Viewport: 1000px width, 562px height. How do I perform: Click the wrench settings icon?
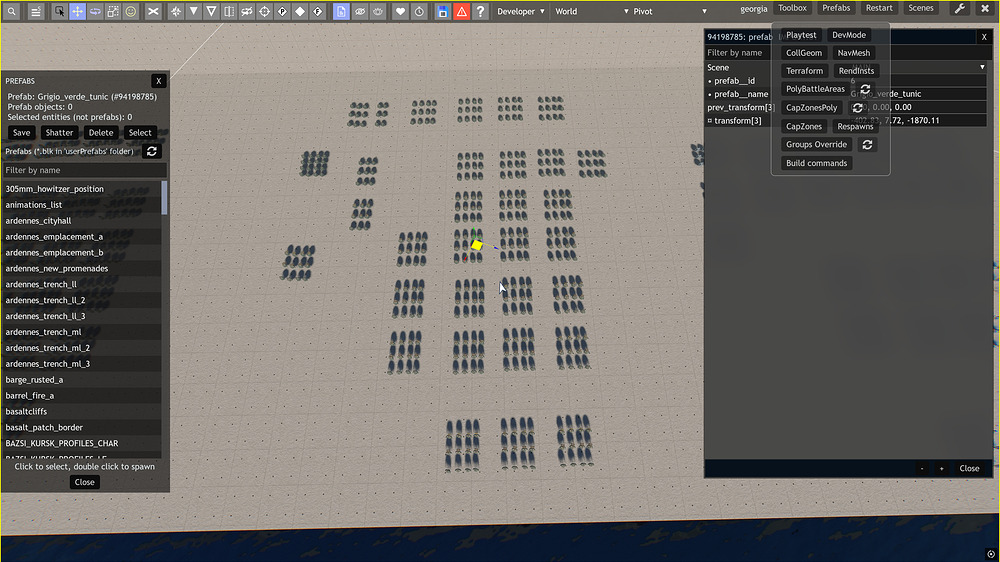[959, 8]
